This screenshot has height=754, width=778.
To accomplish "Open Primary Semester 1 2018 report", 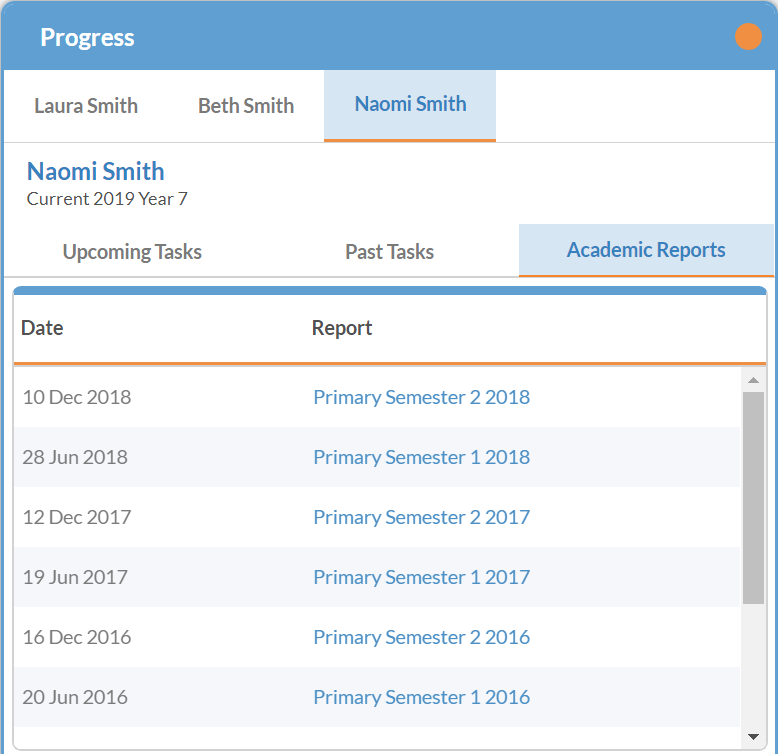I will coord(421,457).
